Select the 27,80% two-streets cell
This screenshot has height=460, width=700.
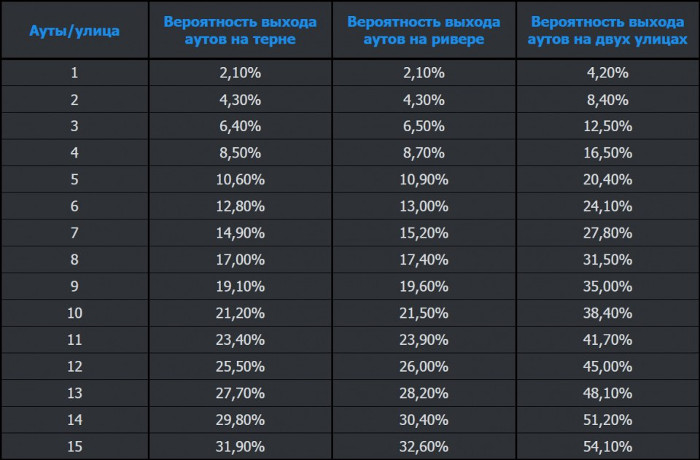click(607, 231)
